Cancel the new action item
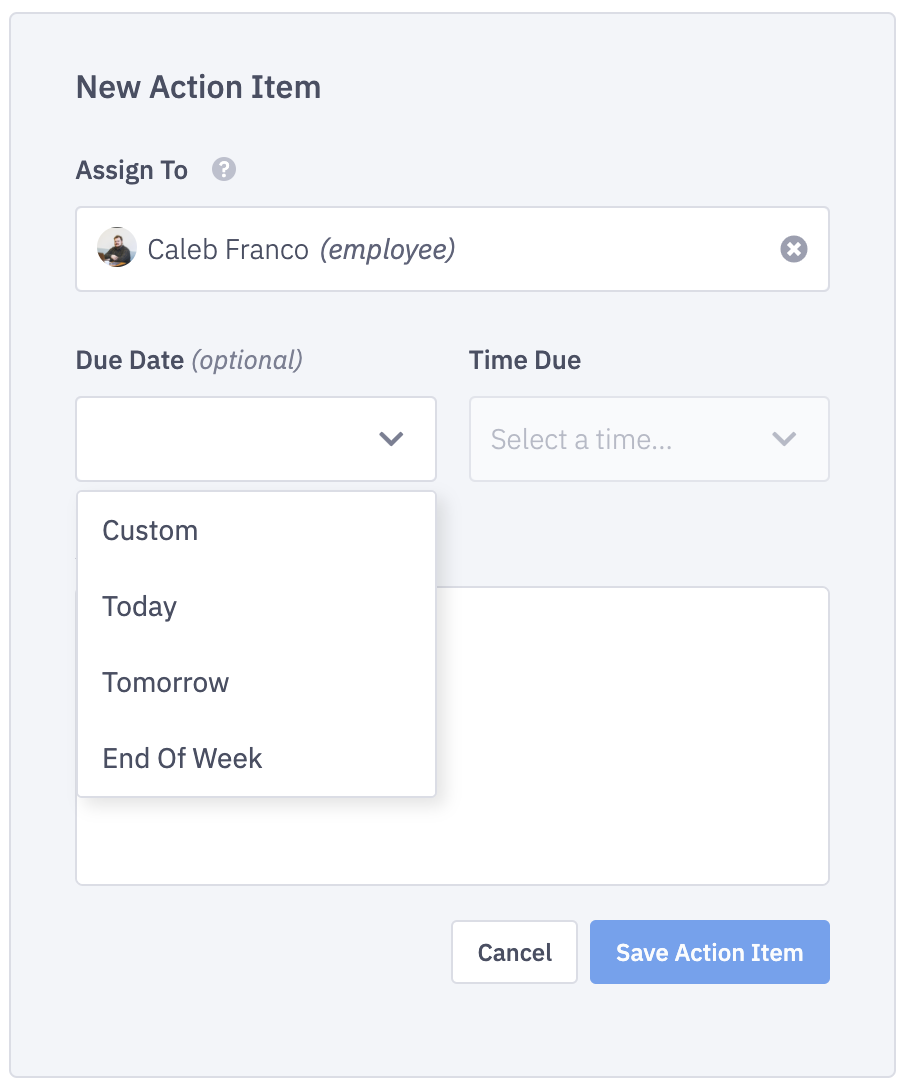 pos(514,952)
